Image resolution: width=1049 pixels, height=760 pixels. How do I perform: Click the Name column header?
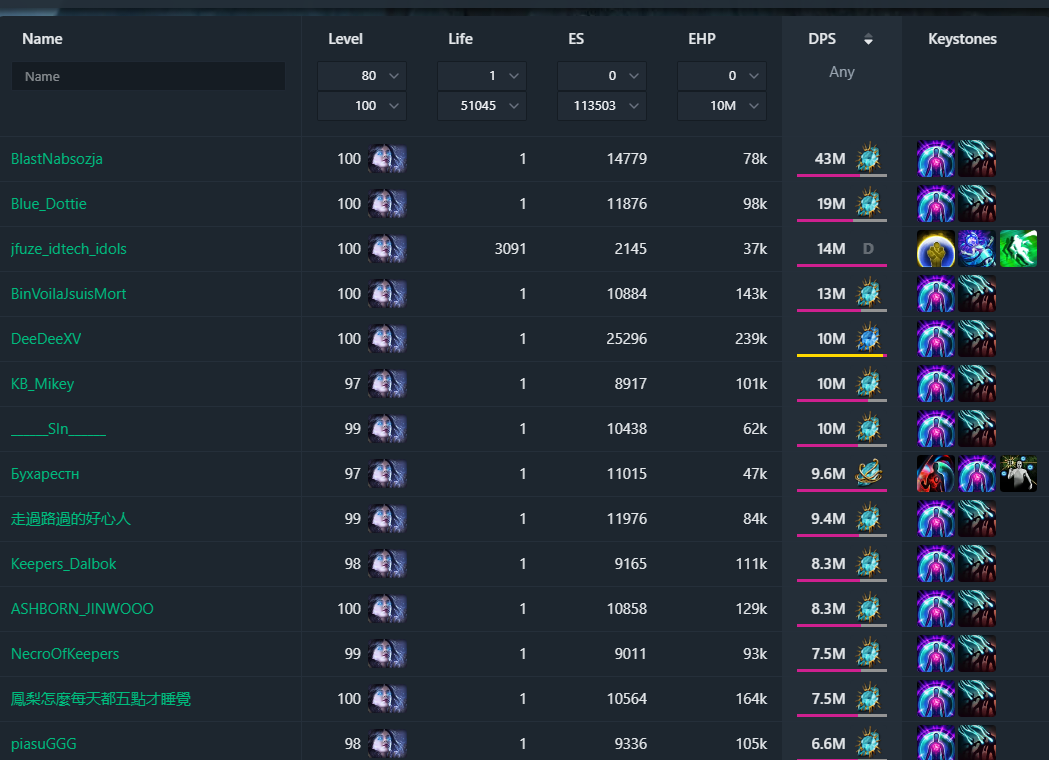tap(42, 39)
